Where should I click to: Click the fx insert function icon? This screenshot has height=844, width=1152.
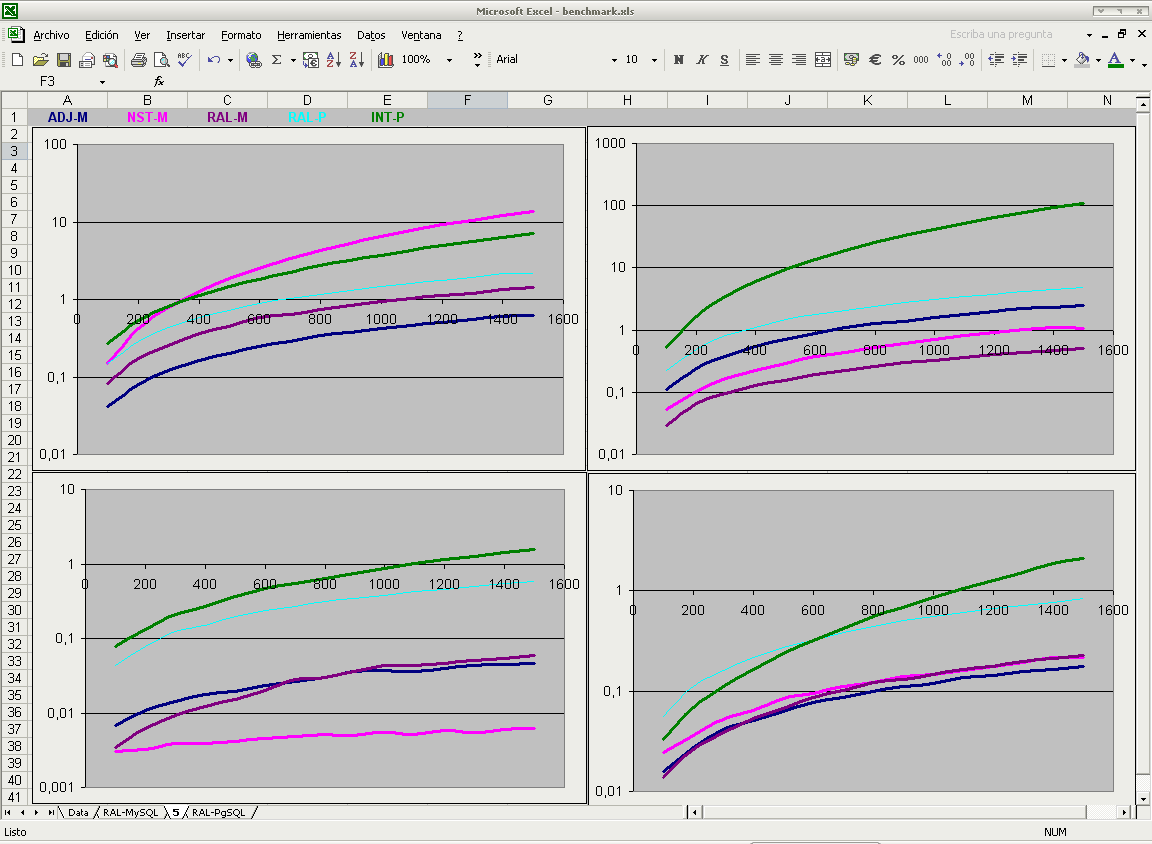click(159, 82)
